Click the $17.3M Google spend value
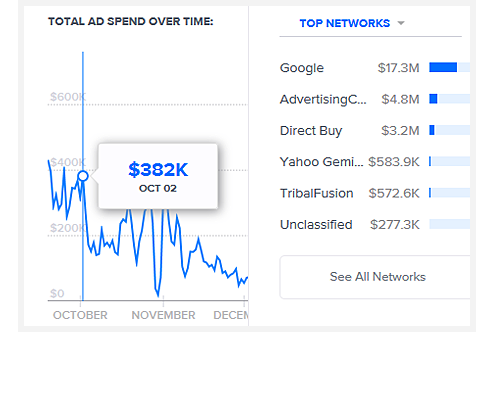500x400 pixels. click(398, 68)
